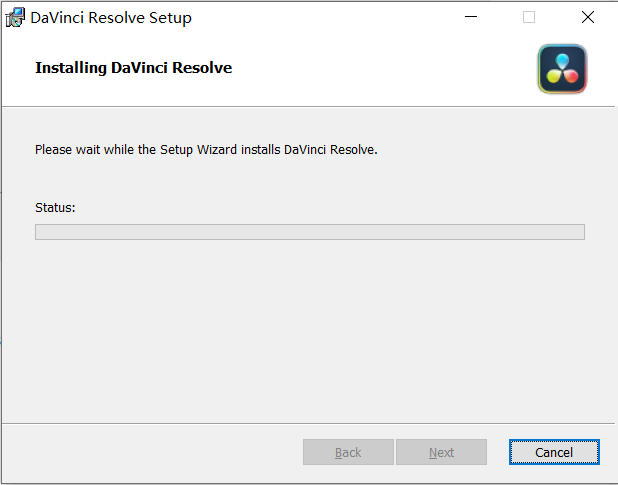Click the empty white header area beside the heading
This screenshot has width=618, height=485.
(x=390, y=70)
